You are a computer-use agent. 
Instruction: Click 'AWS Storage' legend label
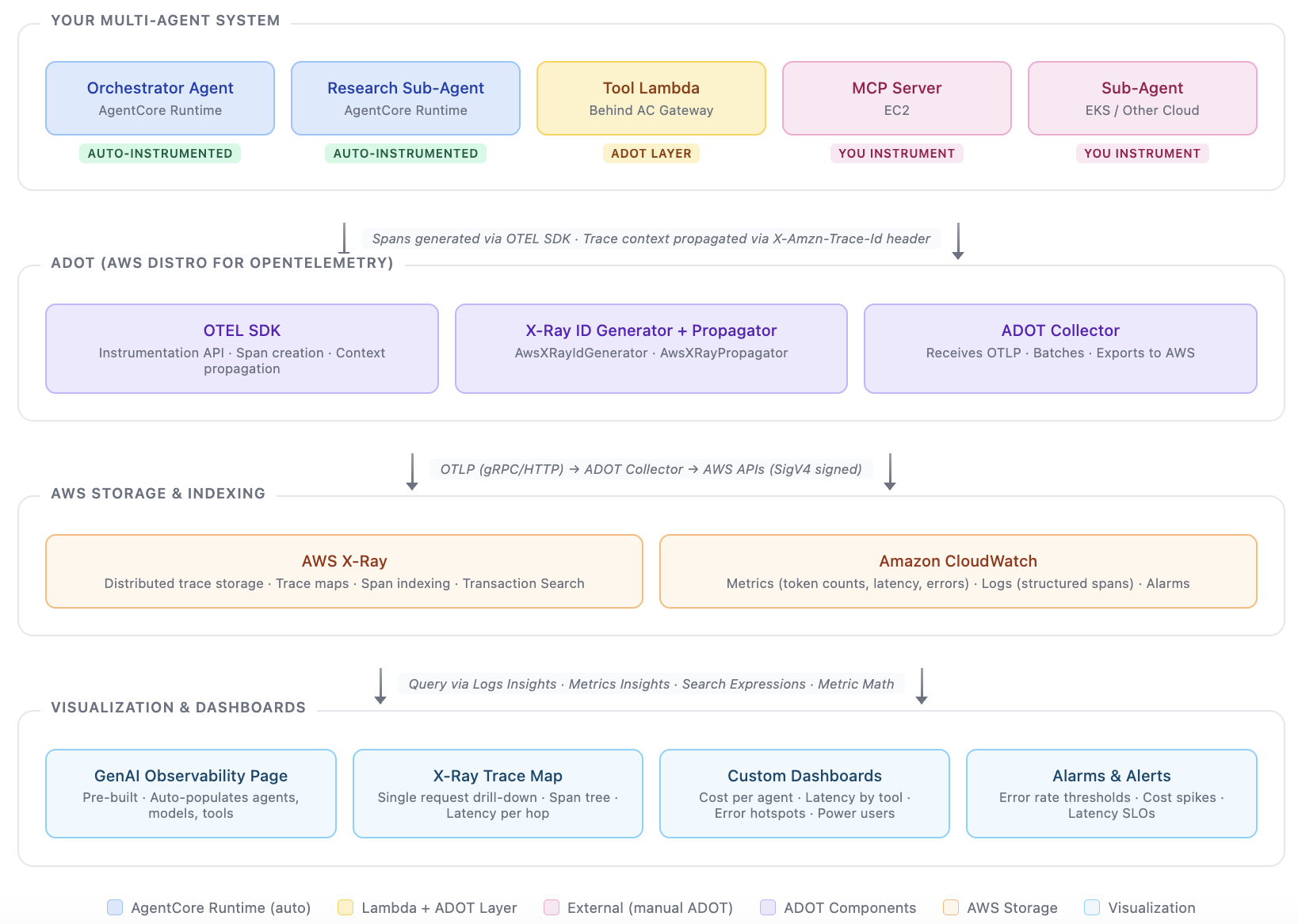tap(1012, 908)
